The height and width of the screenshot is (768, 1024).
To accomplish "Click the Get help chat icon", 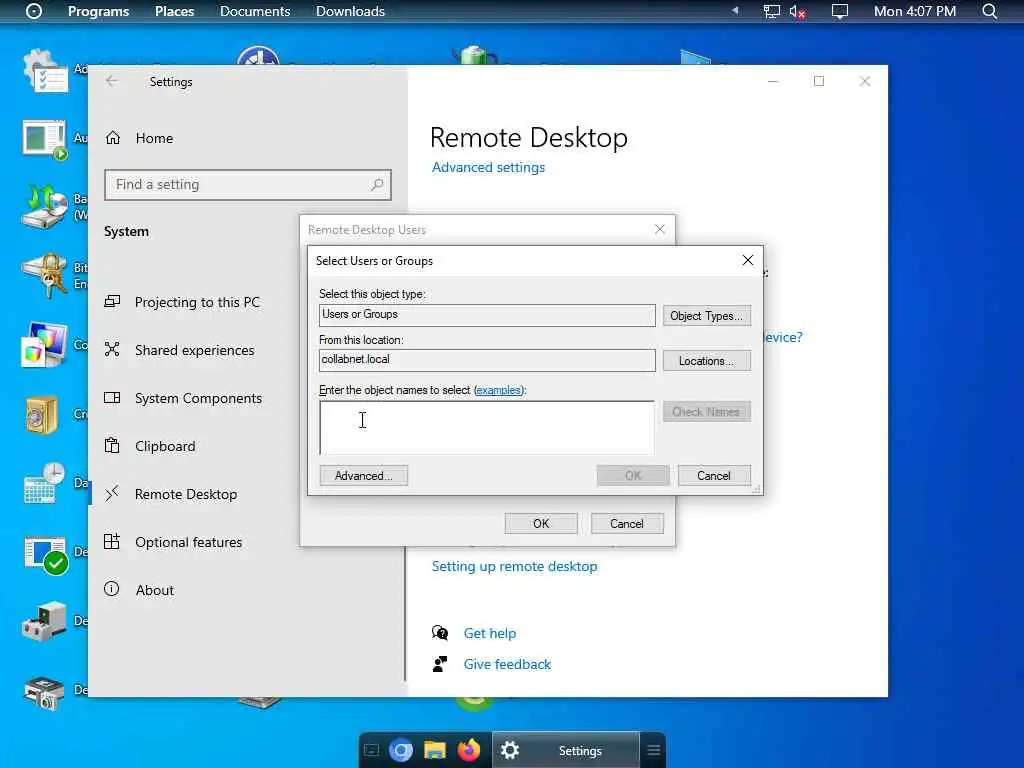I will [440, 633].
